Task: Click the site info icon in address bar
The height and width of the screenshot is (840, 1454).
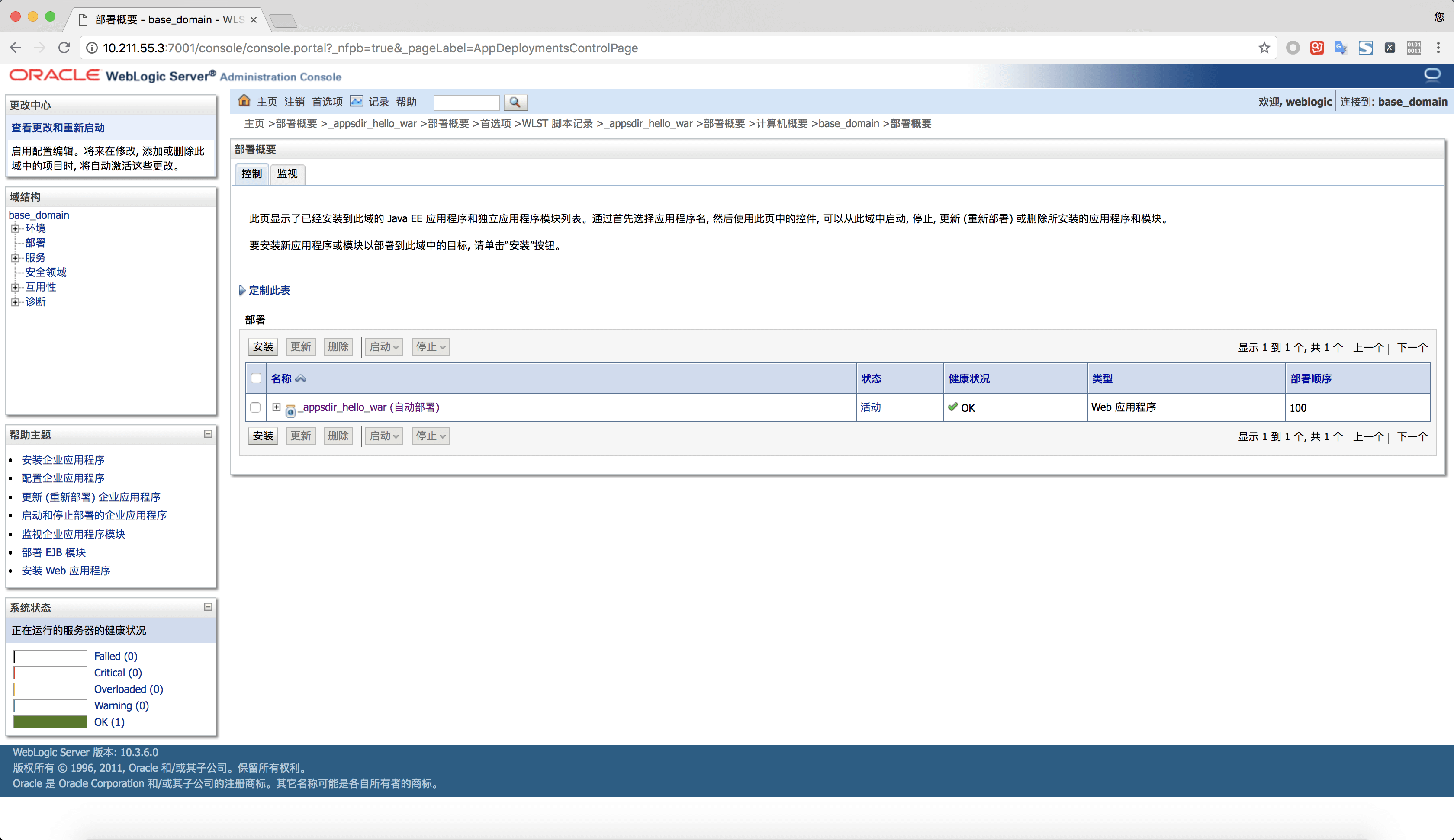Action: click(92, 48)
